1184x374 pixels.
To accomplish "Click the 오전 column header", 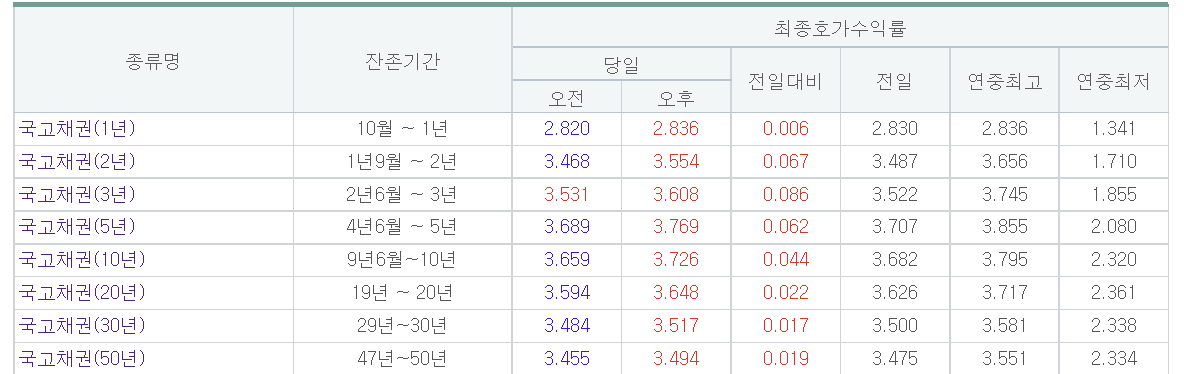I will point(567,97).
